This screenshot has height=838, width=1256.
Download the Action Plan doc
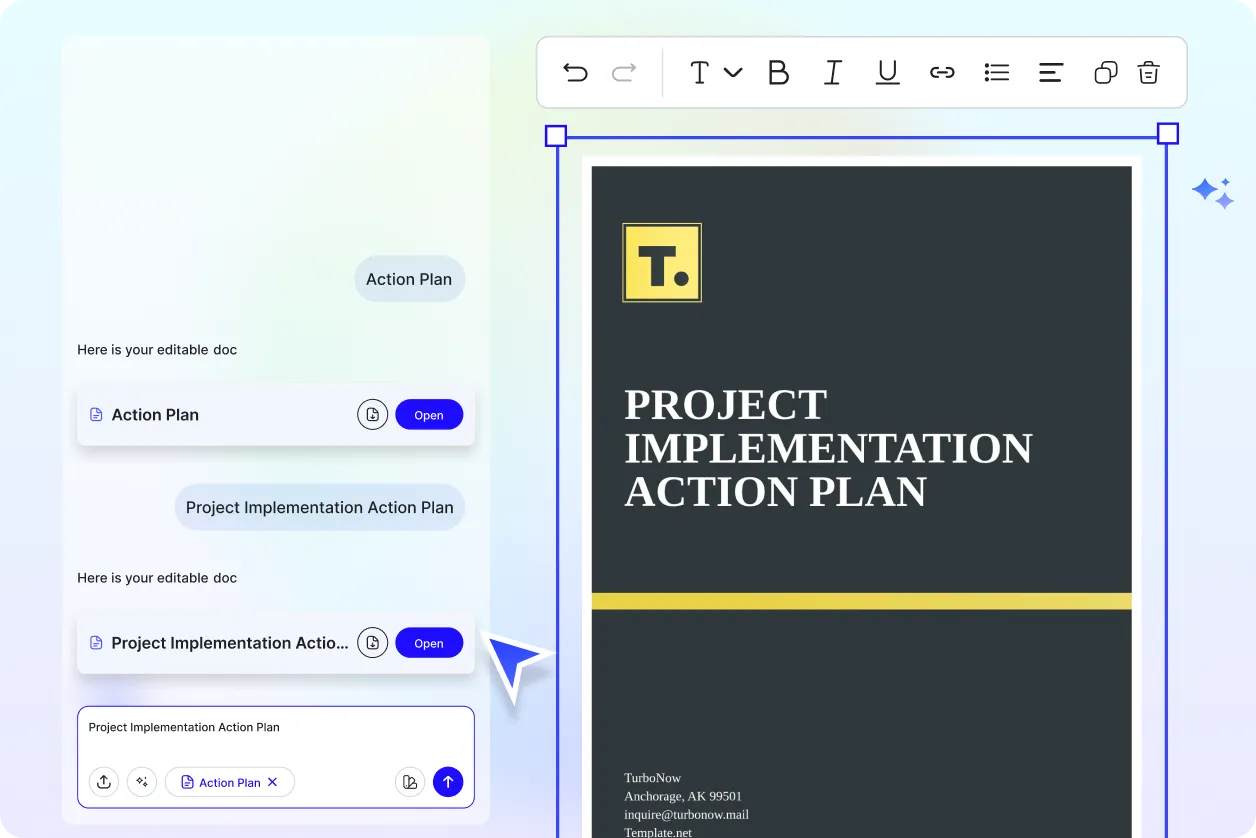pos(372,415)
